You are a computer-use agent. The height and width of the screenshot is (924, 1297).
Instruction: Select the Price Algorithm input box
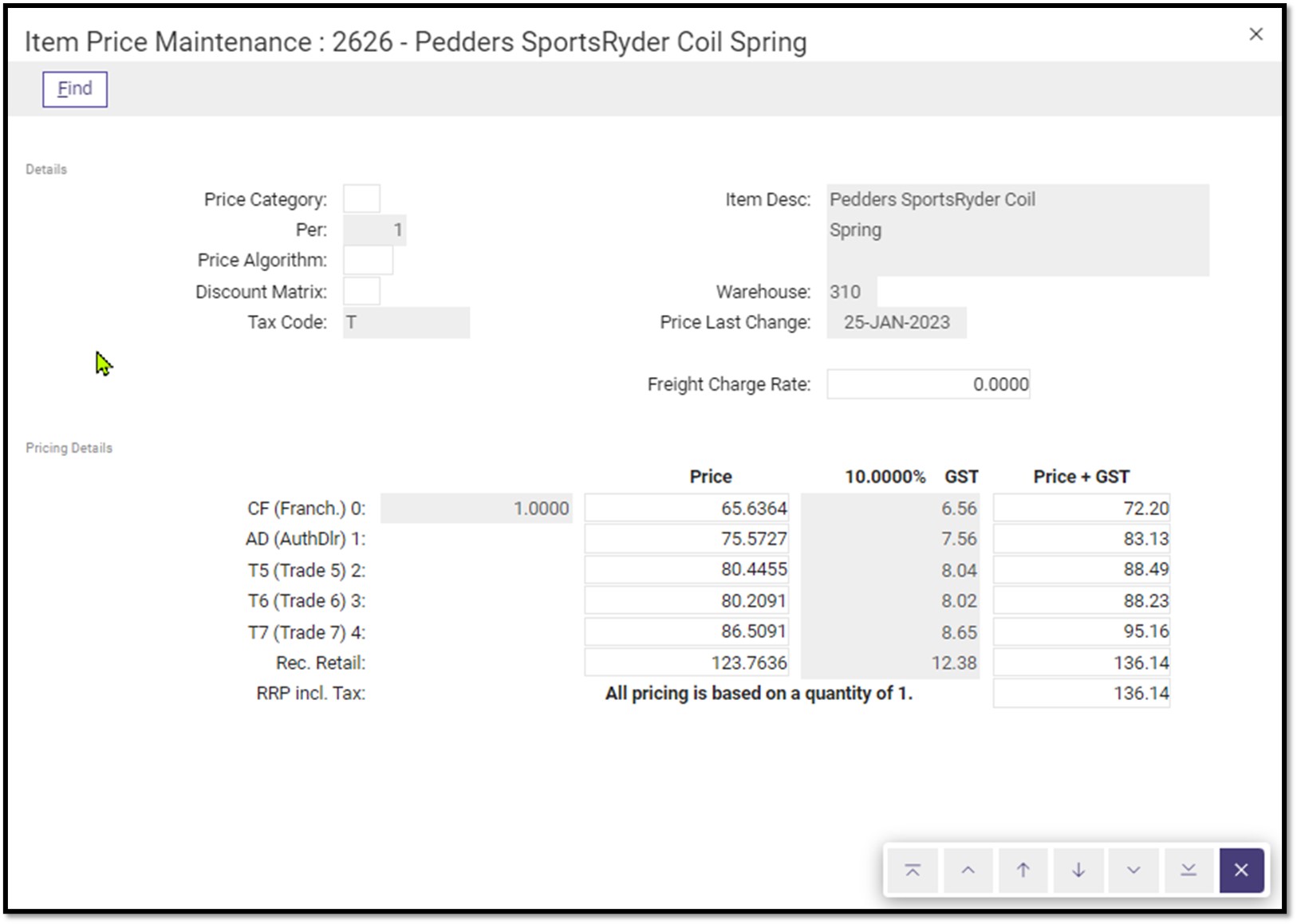click(x=368, y=260)
